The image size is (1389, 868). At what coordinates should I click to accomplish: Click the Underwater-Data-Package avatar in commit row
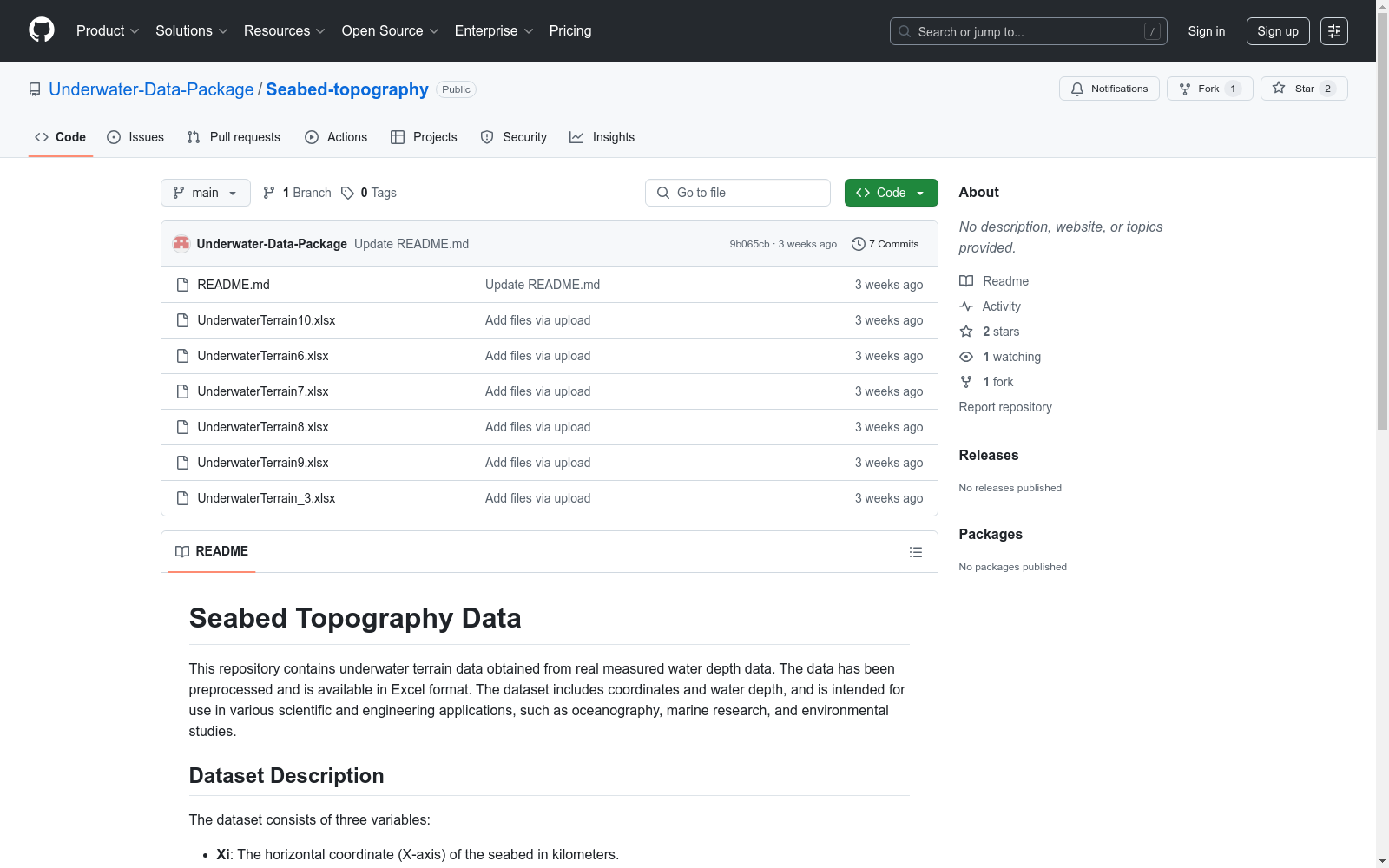pos(181,244)
